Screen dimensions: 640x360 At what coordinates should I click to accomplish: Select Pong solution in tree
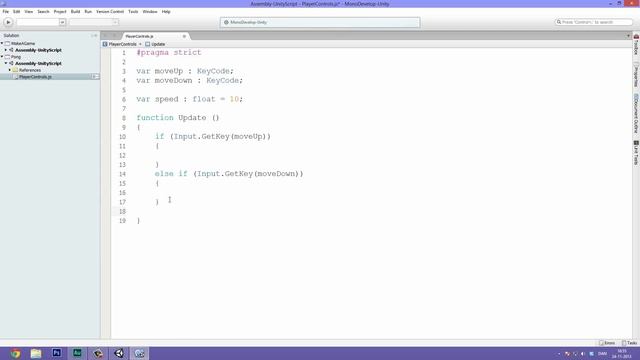click(16, 57)
